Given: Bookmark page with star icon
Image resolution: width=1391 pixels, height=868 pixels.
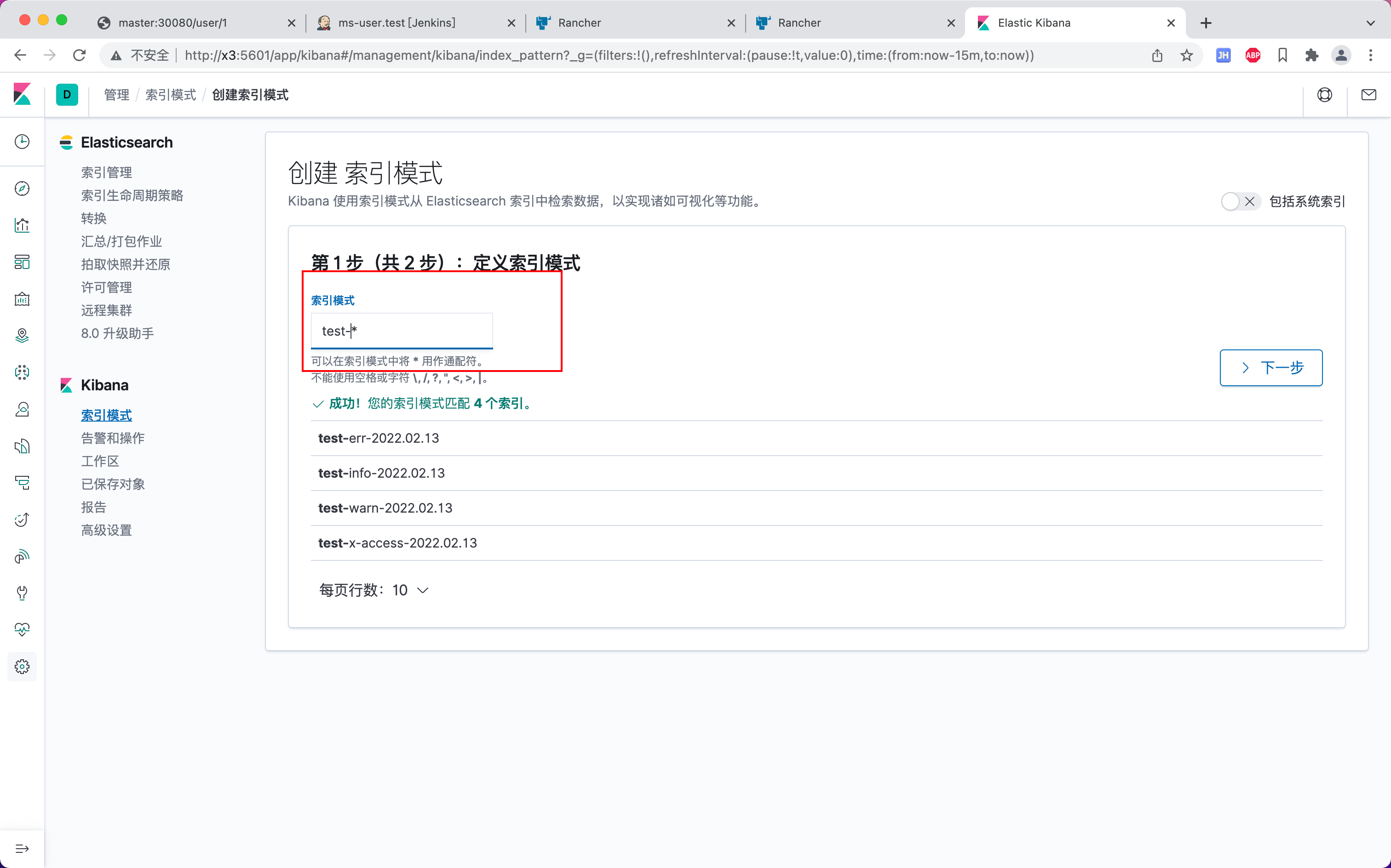Looking at the screenshot, I should 1187,55.
